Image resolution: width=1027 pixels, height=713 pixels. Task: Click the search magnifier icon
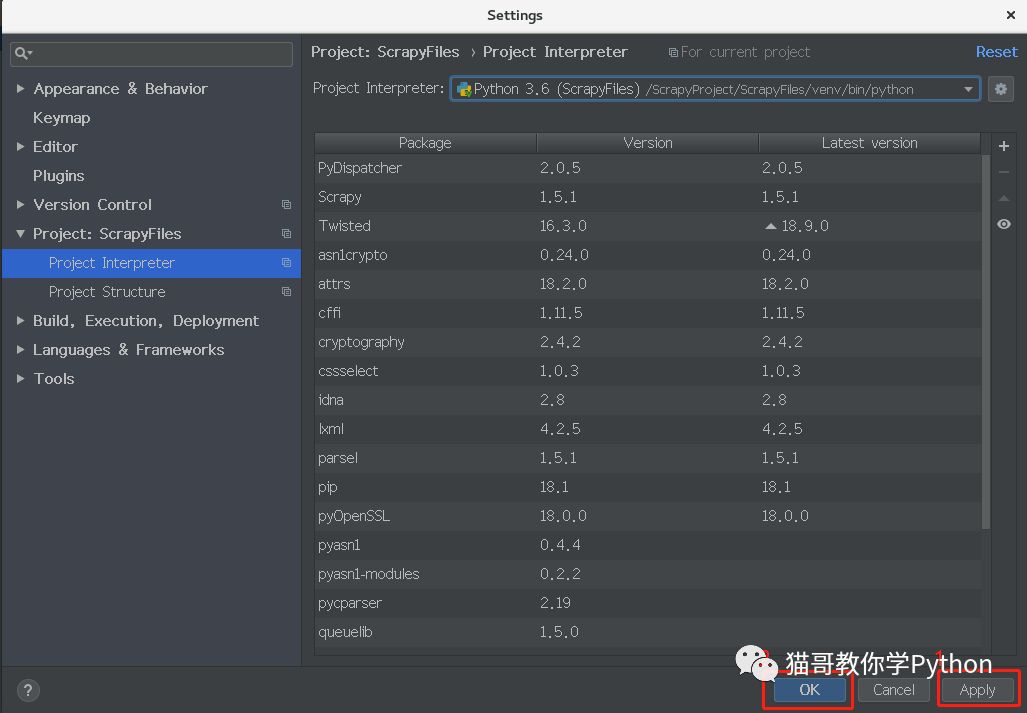23,53
